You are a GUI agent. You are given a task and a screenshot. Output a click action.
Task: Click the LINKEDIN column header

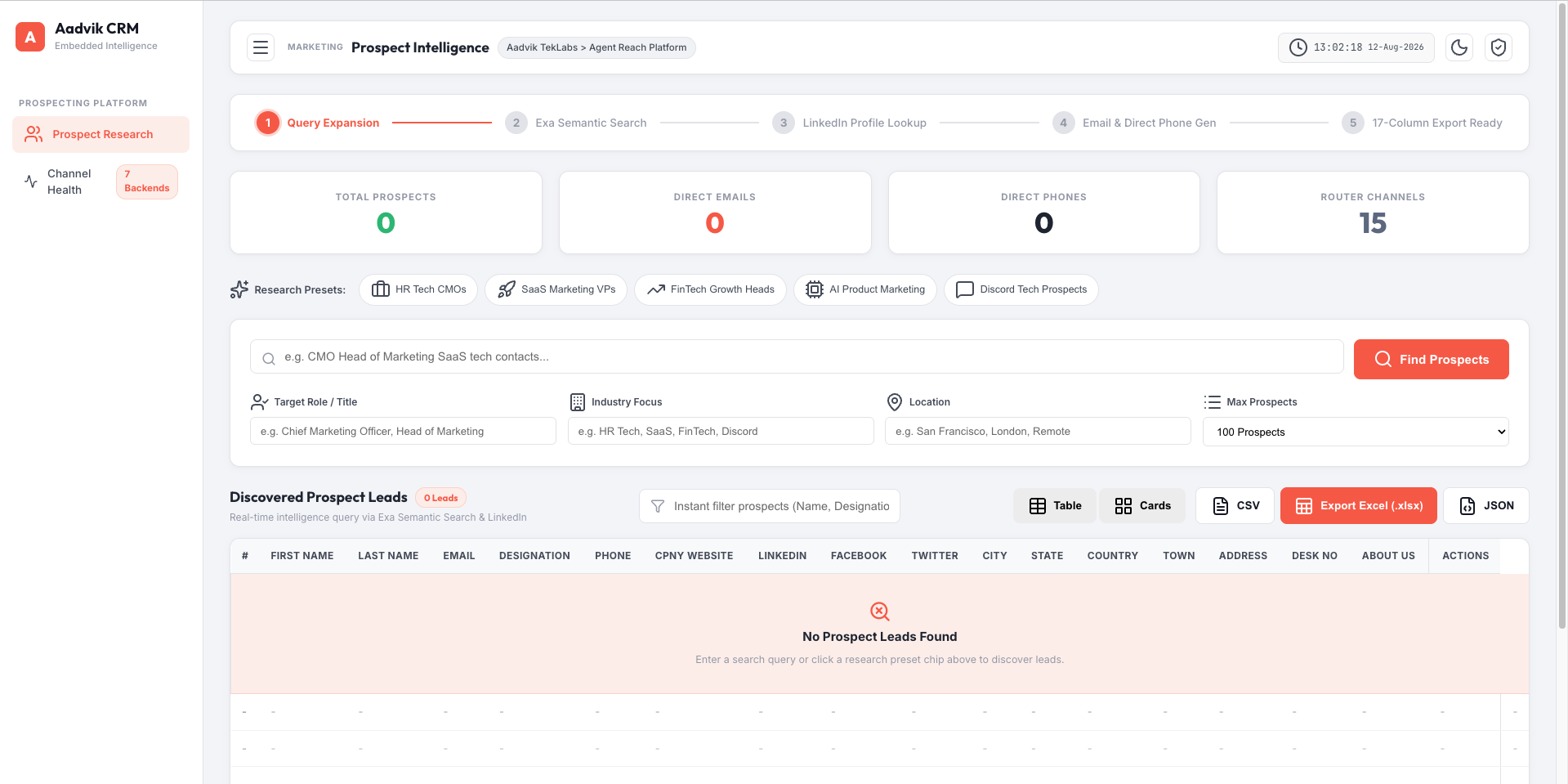pos(782,556)
